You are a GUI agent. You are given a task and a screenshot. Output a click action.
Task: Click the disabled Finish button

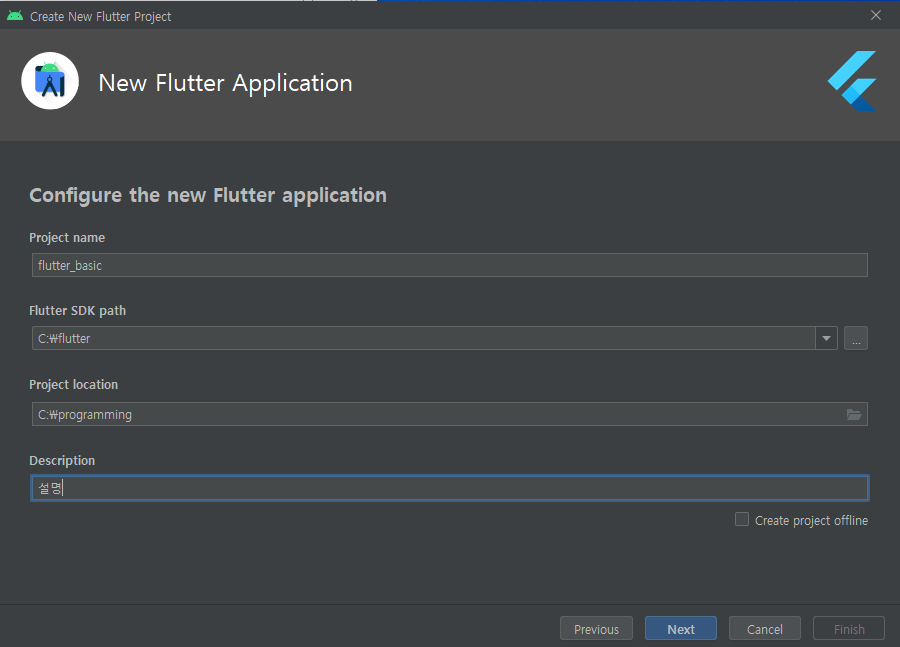coord(849,629)
